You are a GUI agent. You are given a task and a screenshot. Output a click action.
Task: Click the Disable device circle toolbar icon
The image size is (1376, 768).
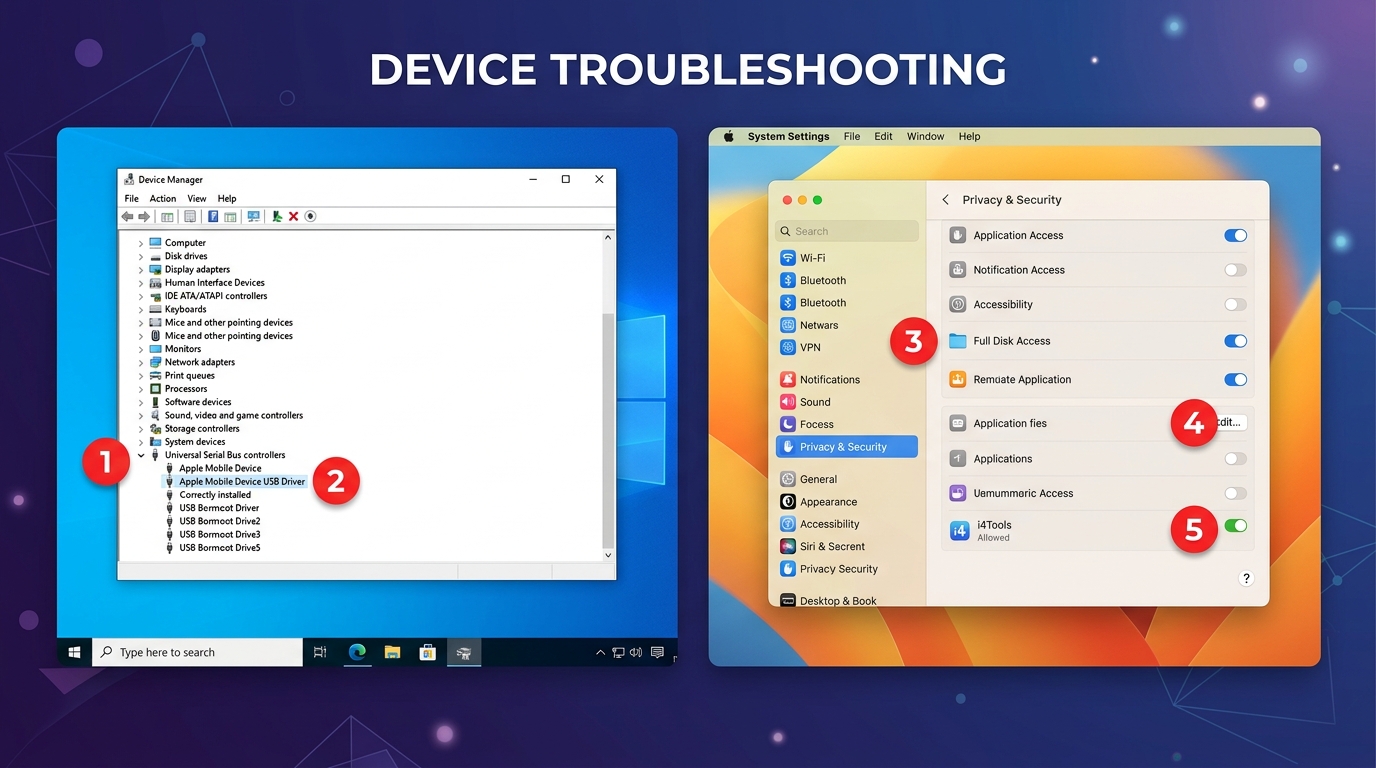[x=310, y=216]
